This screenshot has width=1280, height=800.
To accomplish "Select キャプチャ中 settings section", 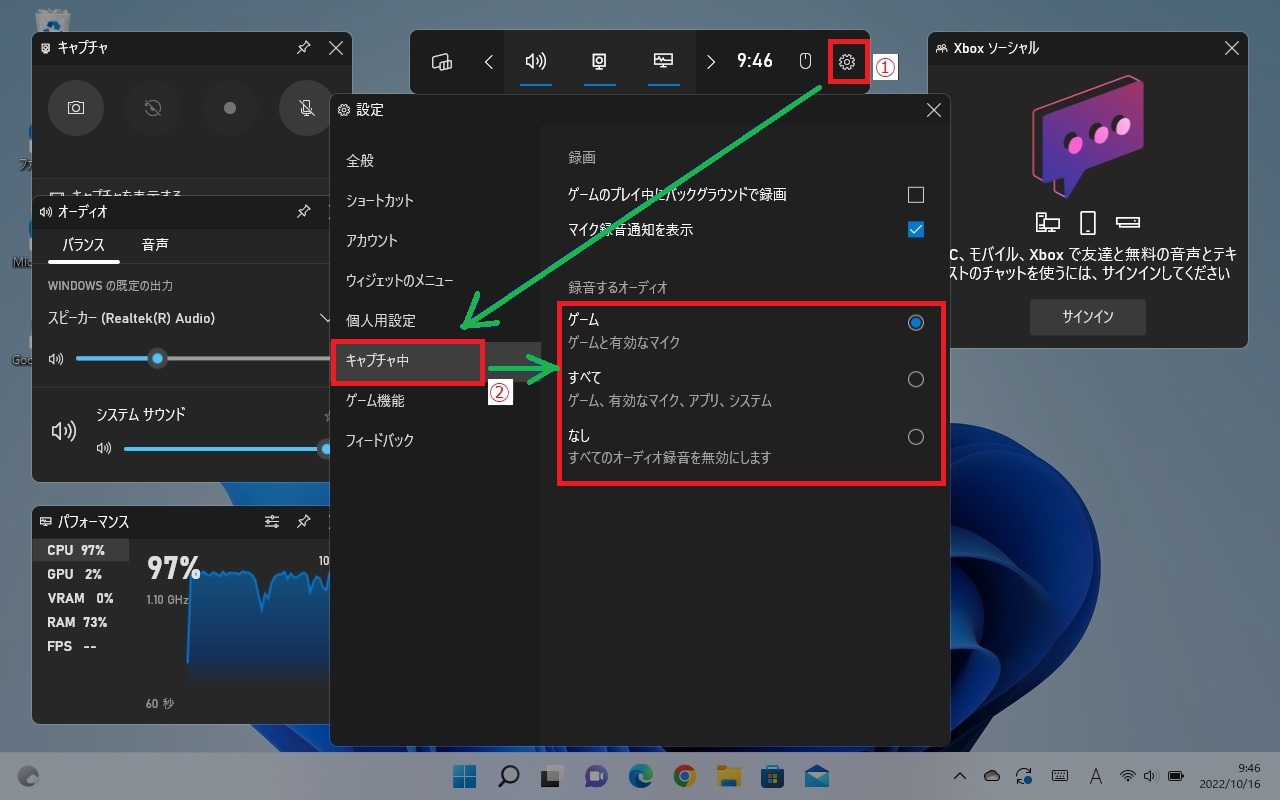I will point(435,360).
